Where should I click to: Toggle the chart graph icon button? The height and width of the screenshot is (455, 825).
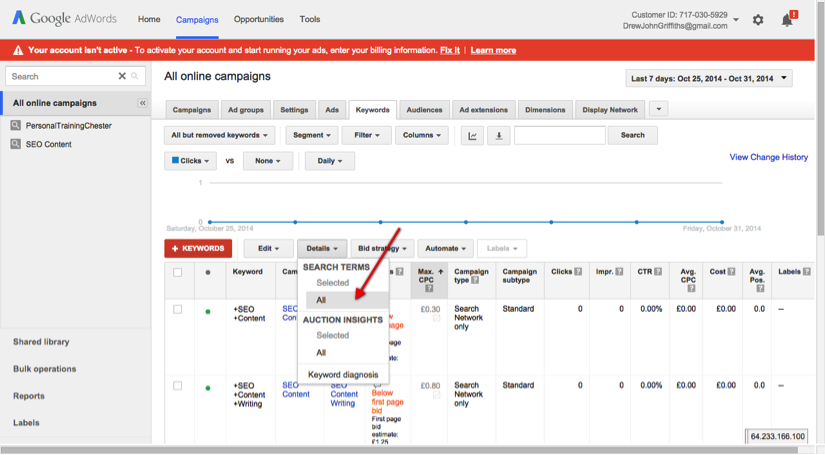[x=472, y=136]
